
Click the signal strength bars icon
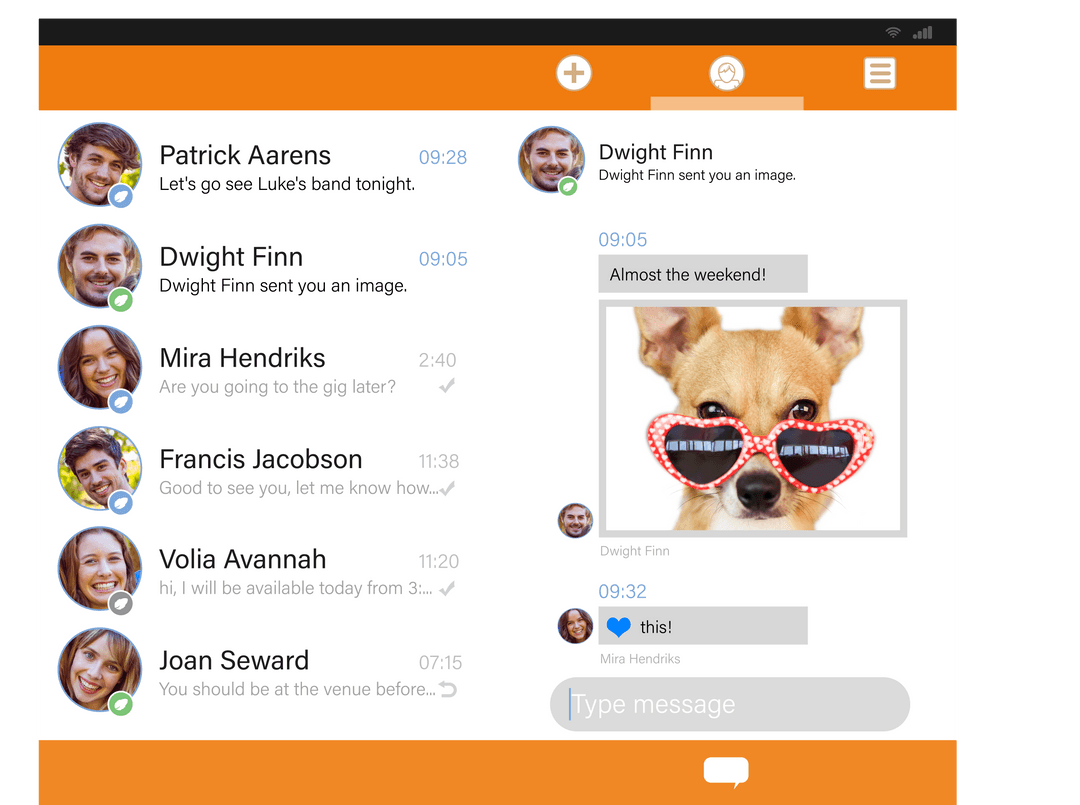point(923,32)
